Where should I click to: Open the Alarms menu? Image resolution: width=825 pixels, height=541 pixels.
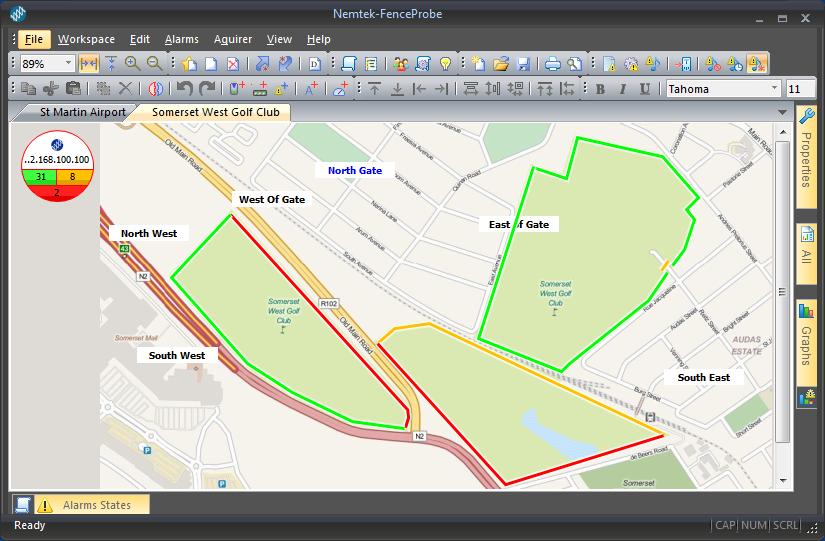181,39
